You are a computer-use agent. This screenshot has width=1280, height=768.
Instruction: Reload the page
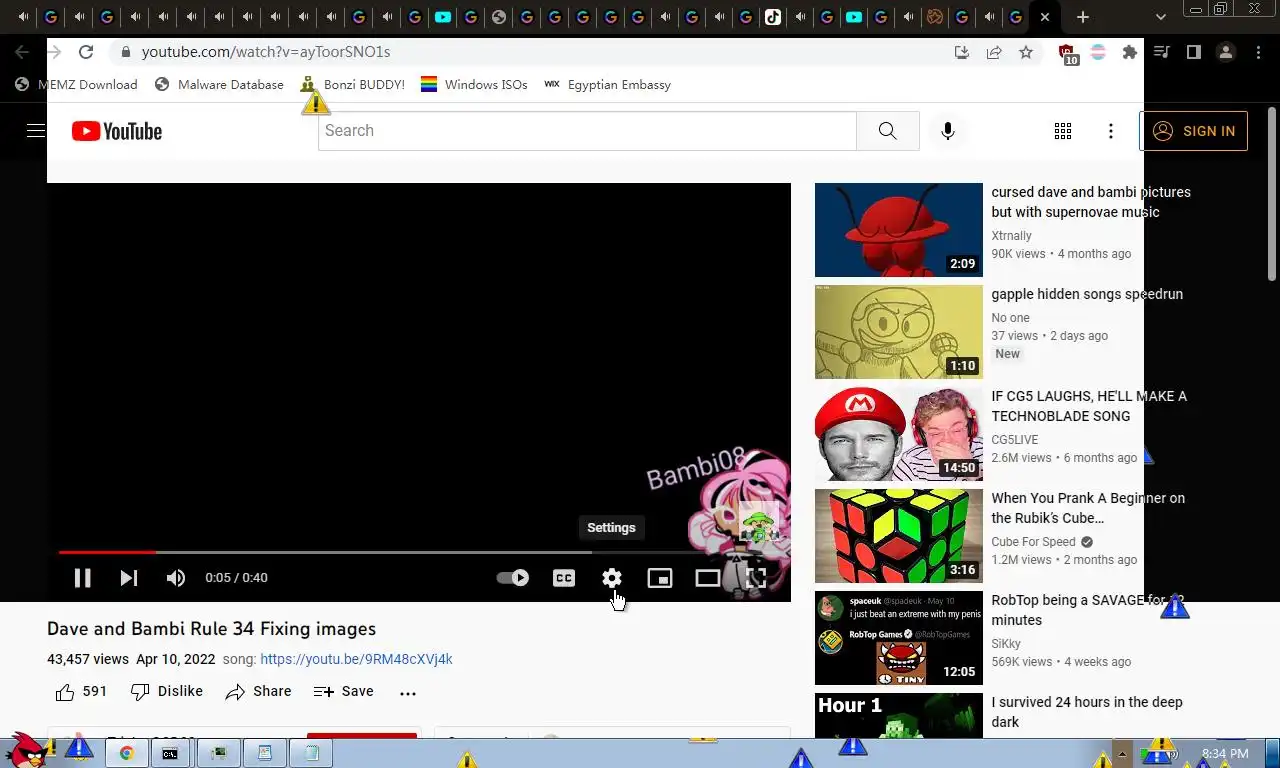pos(86,52)
